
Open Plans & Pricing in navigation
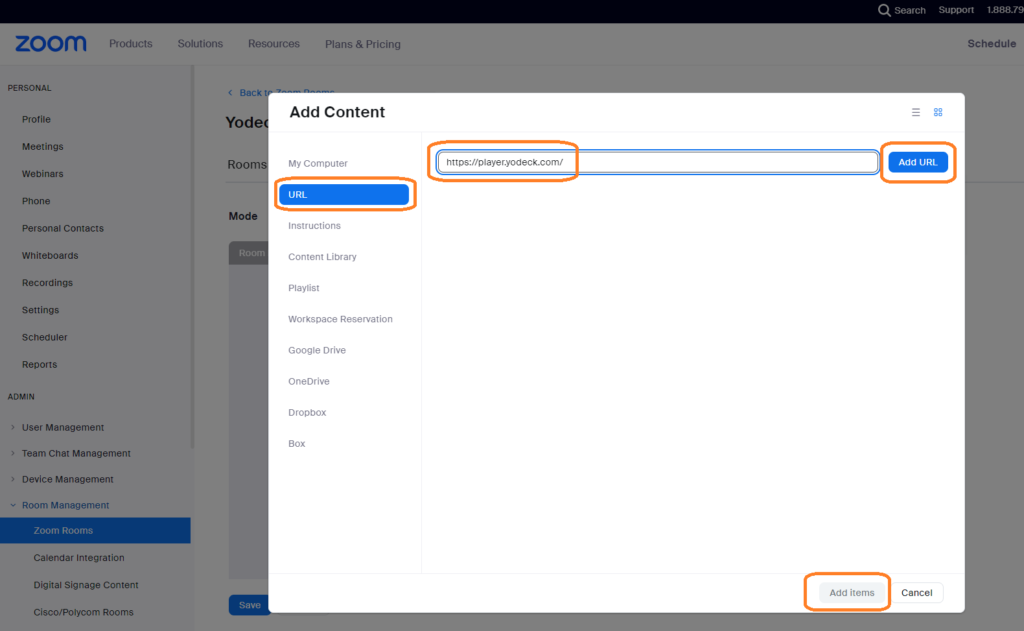click(x=362, y=44)
